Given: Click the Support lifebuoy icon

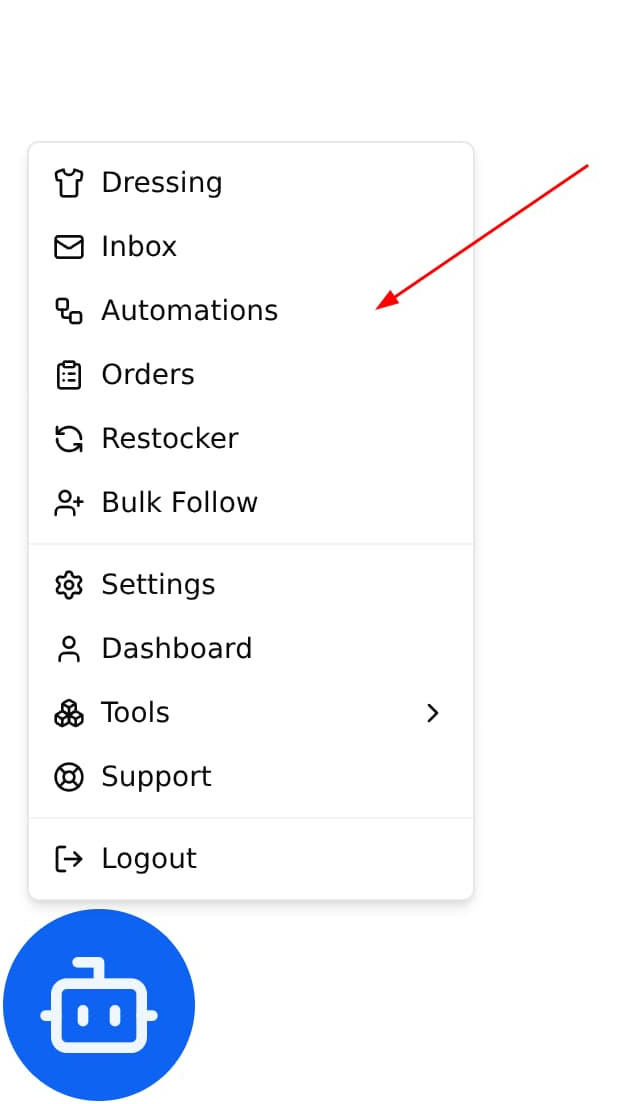Looking at the screenshot, I should pos(68,777).
